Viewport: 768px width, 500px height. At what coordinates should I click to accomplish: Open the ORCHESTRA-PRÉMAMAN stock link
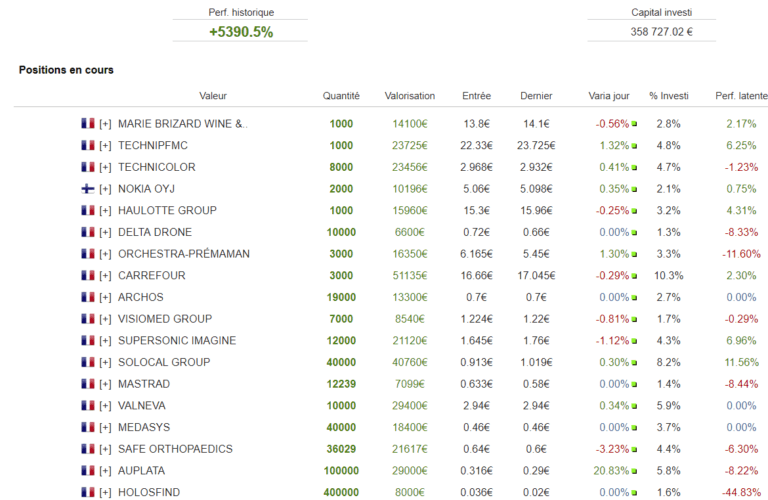click(183, 254)
